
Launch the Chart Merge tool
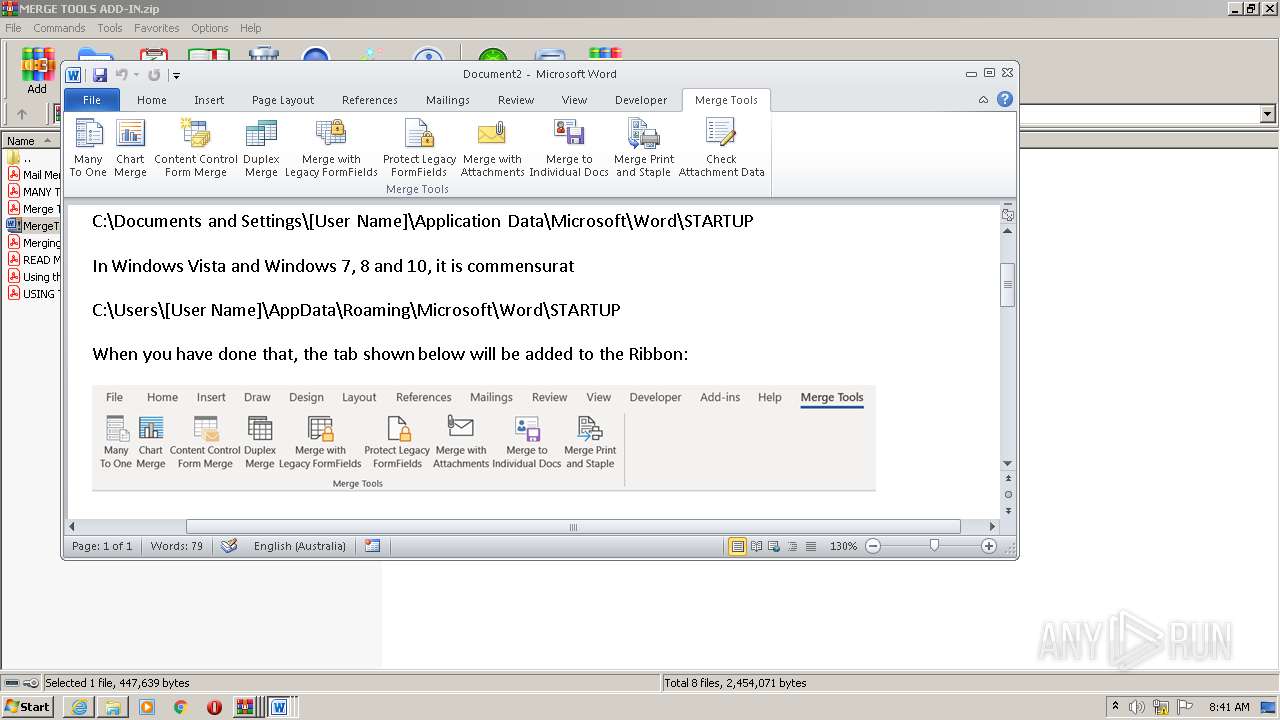point(130,148)
